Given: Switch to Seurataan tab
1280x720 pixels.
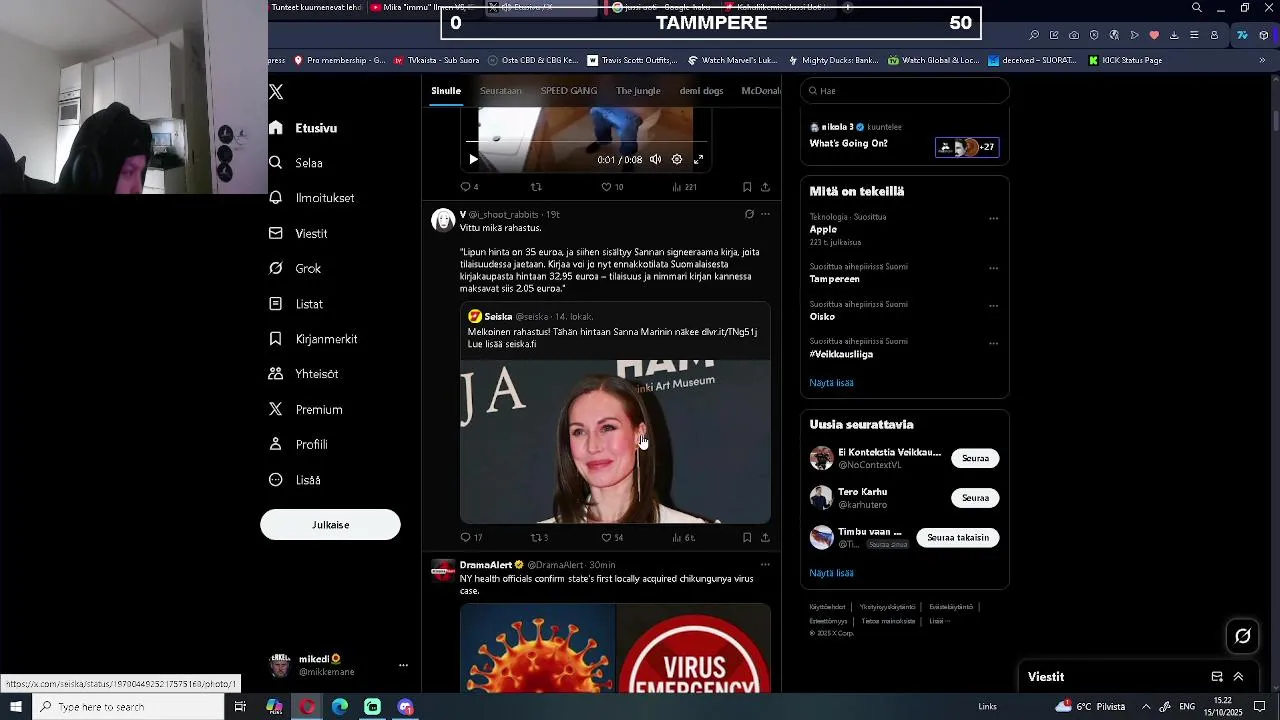Looking at the screenshot, I should [500, 91].
